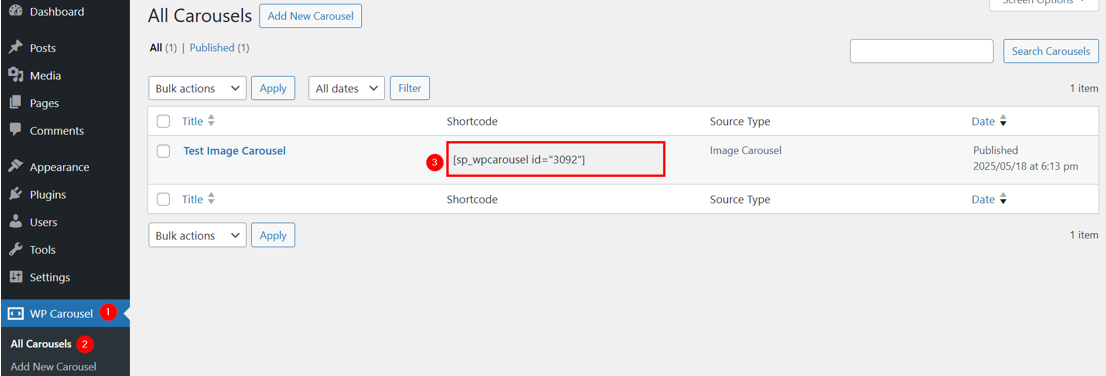Click the Appearance paintbrush icon
The image size is (1106, 376).
tap(16, 167)
